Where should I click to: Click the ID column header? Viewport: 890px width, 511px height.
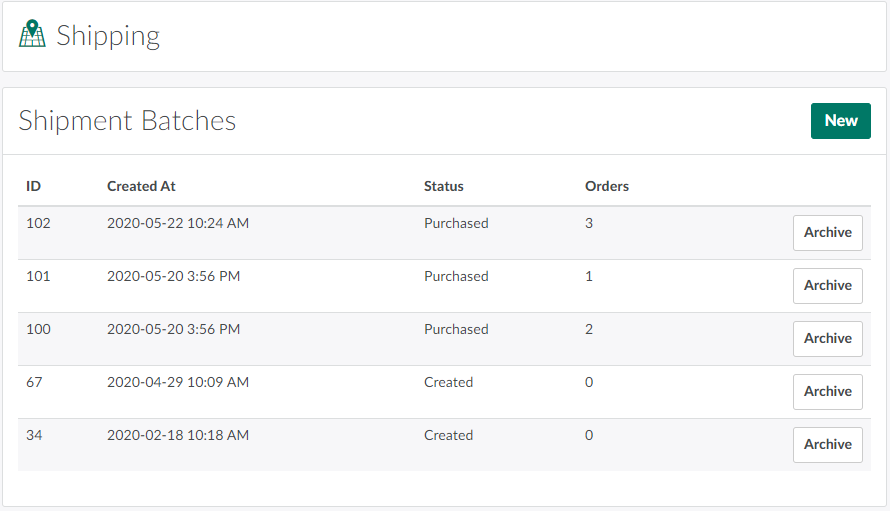pos(33,186)
